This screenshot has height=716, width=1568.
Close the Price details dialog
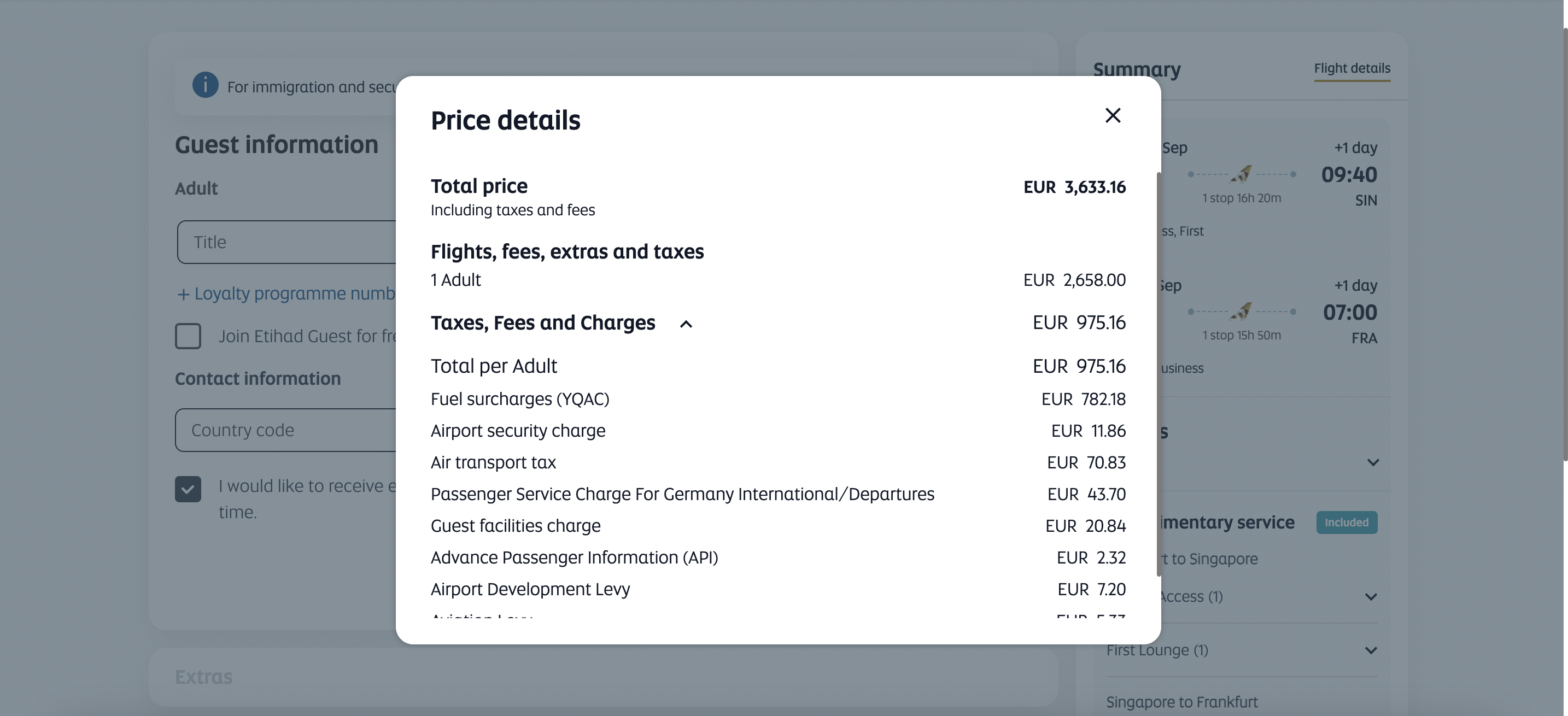click(x=1112, y=115)
